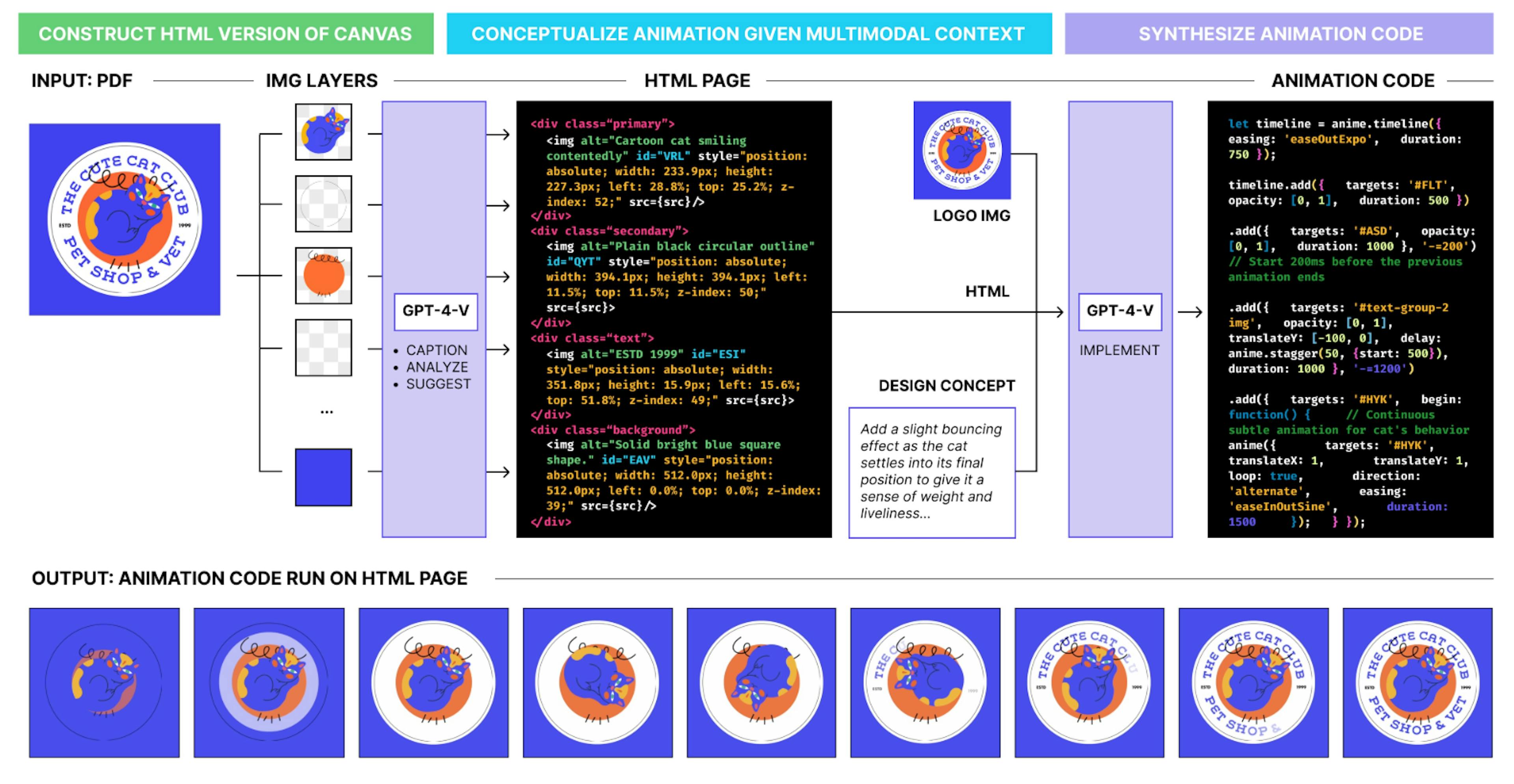Expand the hidden layers ellipsis
This screenshot has height=784, width=1514.
pos(327,412)
